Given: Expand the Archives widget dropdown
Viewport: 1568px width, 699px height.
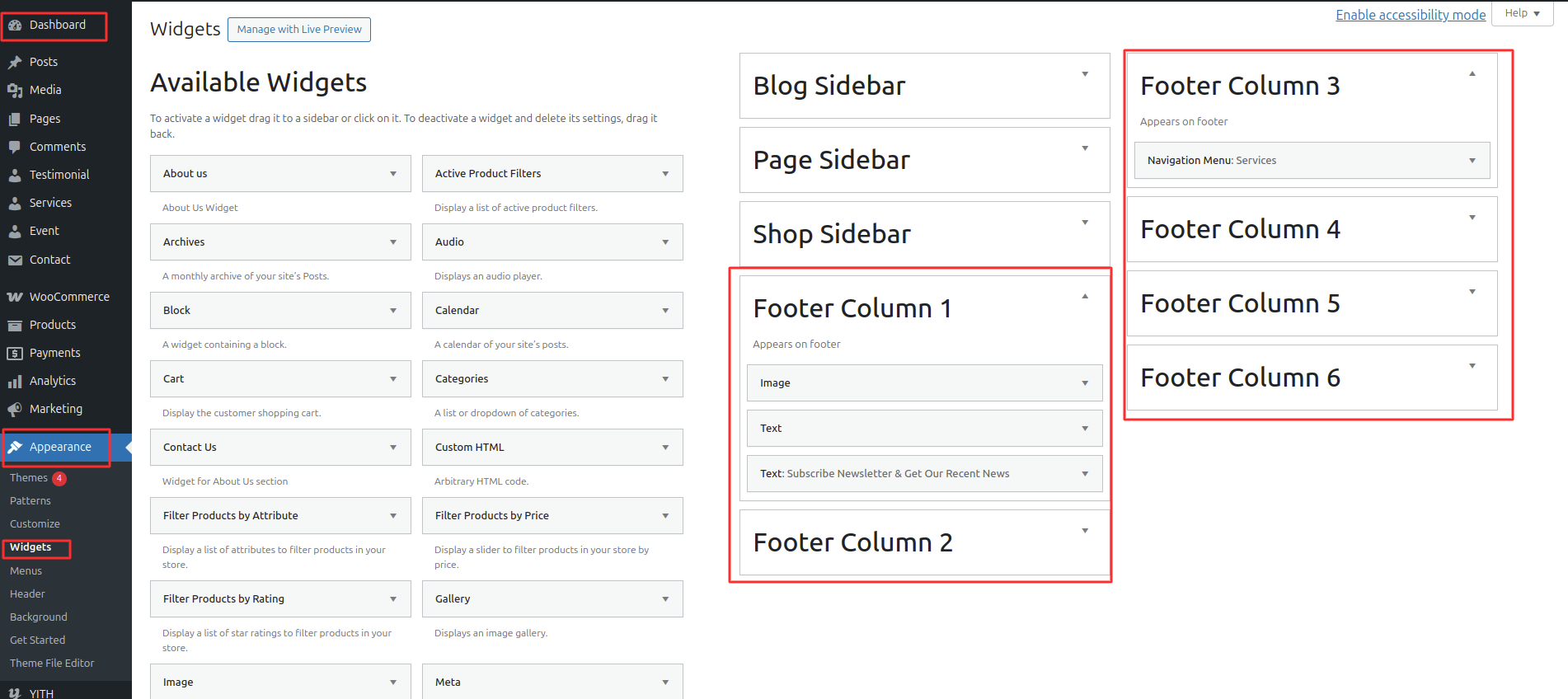Looking at the screenshot, I should tap(393, 242).
